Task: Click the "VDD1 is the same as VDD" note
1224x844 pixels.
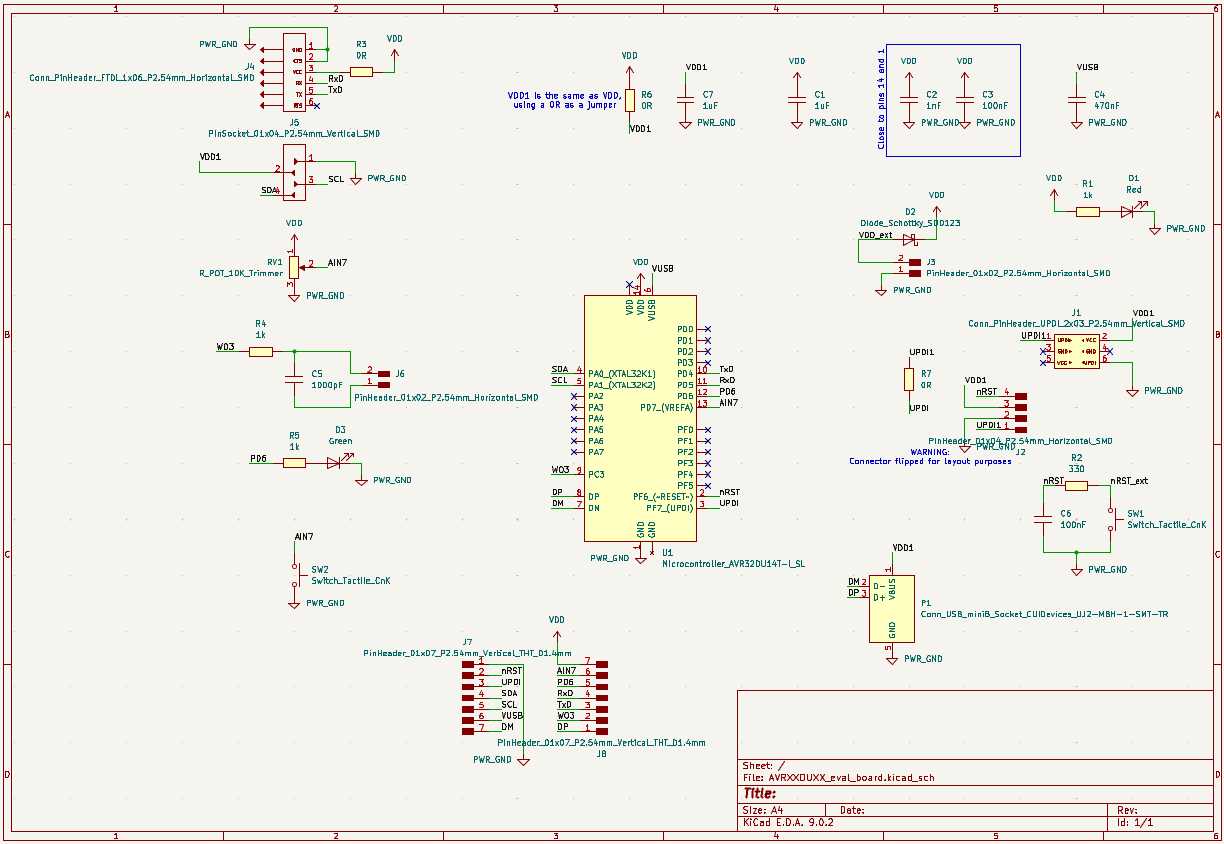Action: tap(563, 99)
